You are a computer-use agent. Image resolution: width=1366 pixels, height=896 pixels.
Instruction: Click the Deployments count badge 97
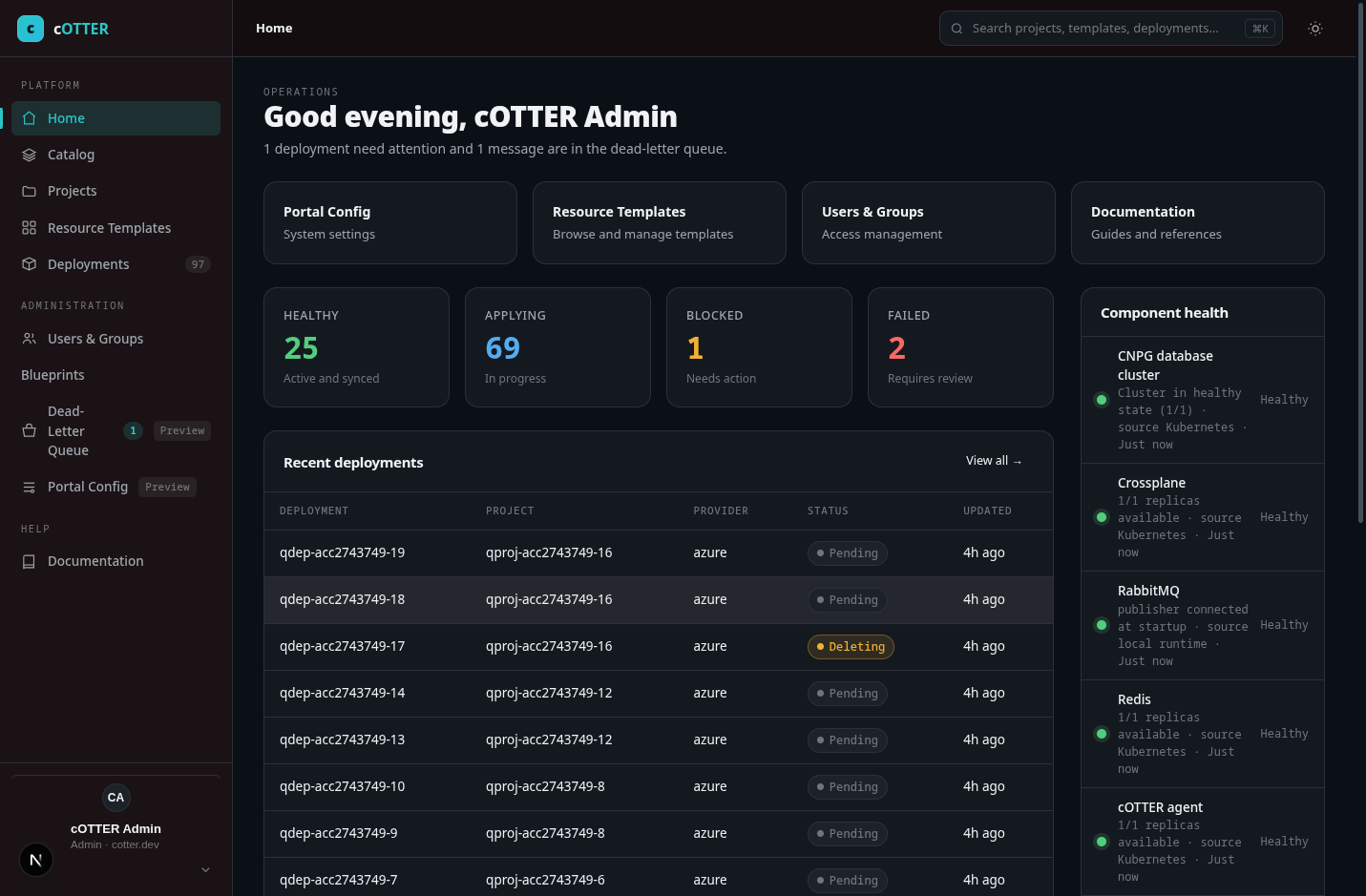198,264
